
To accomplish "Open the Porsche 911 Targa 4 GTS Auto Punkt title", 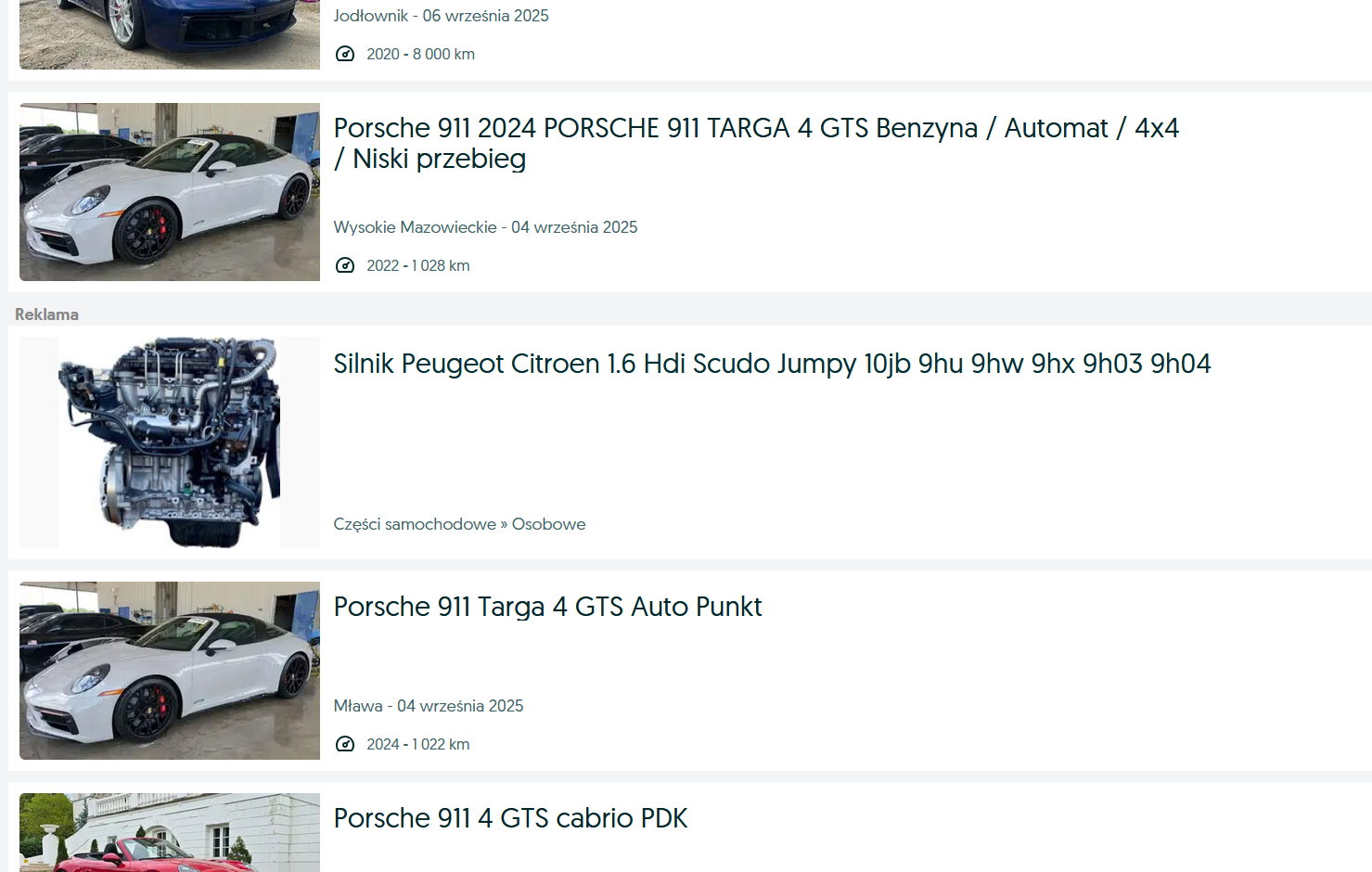I will [x=547, y=607].
